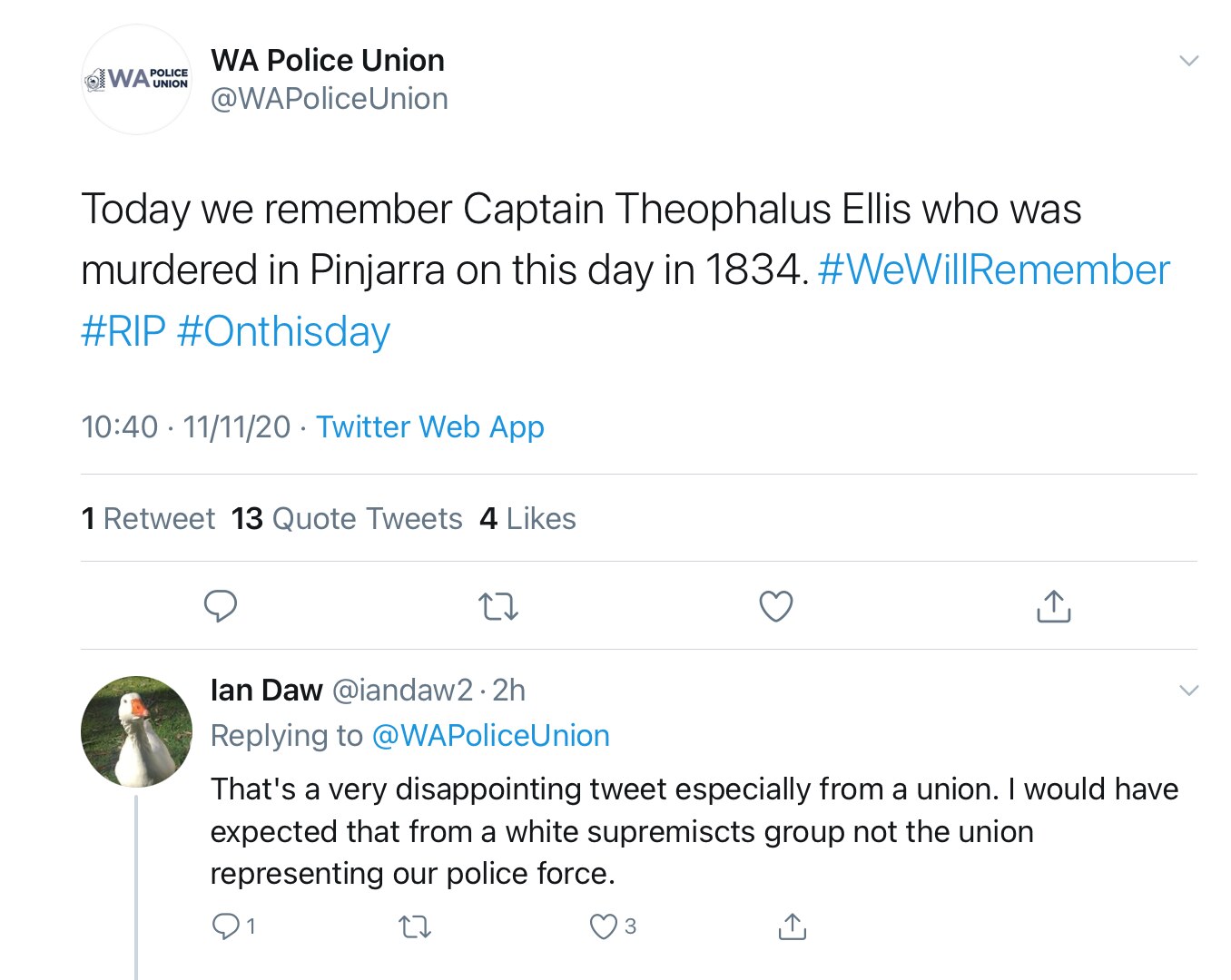Viewport: 1231px width, 980px height.
Task: Share the WA Police Union tweet
Action: coord(1052,606)
